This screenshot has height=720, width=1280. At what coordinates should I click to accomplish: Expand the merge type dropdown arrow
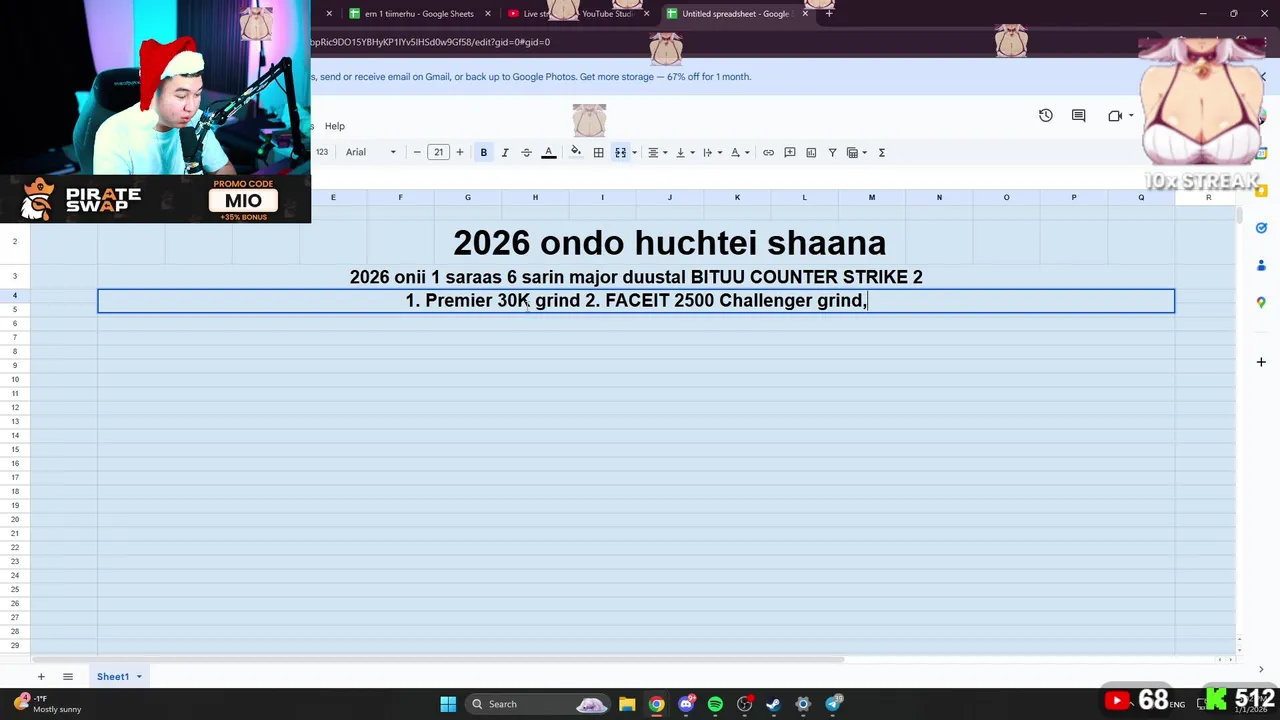coord(634,153)
